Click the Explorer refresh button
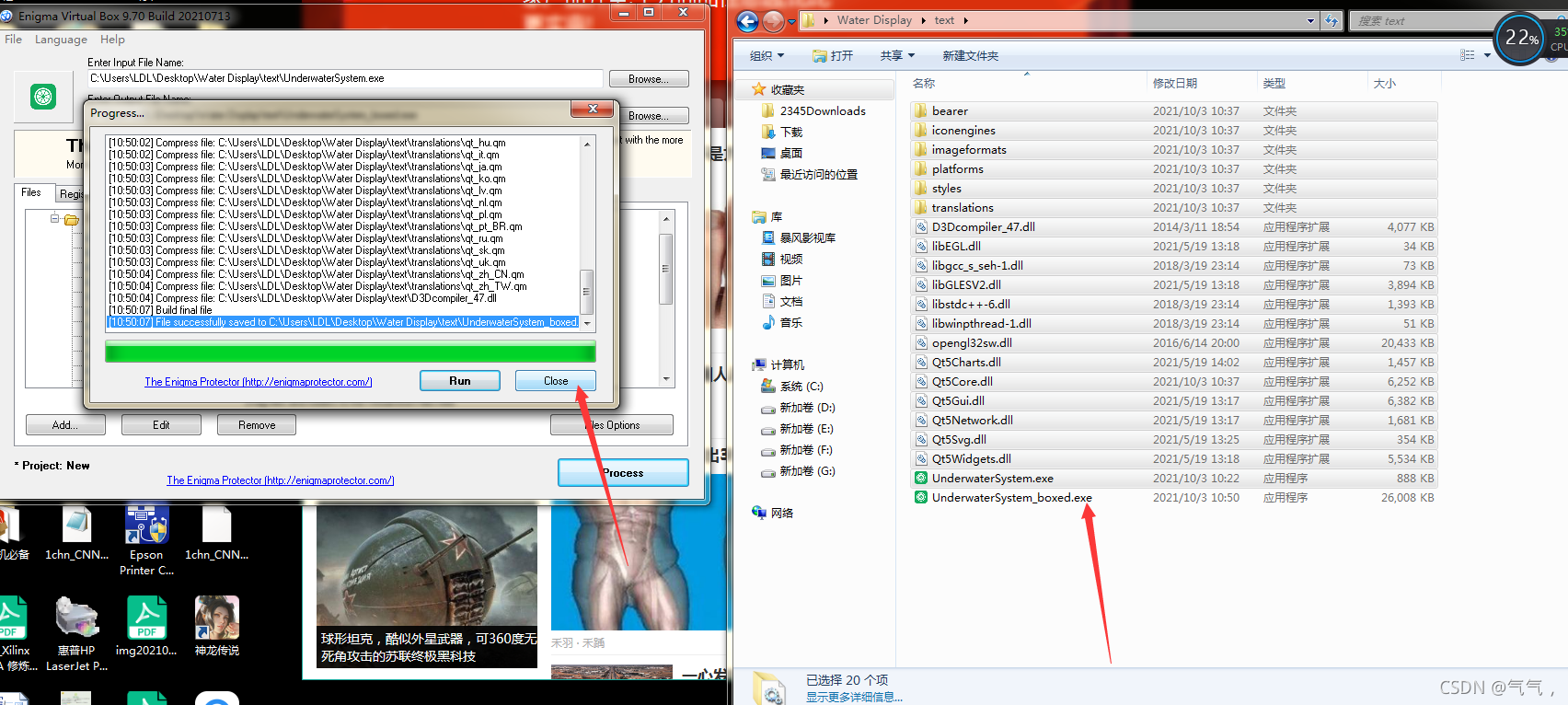Viewport: 1568px width, 705px height. (x=1332, y=20)
